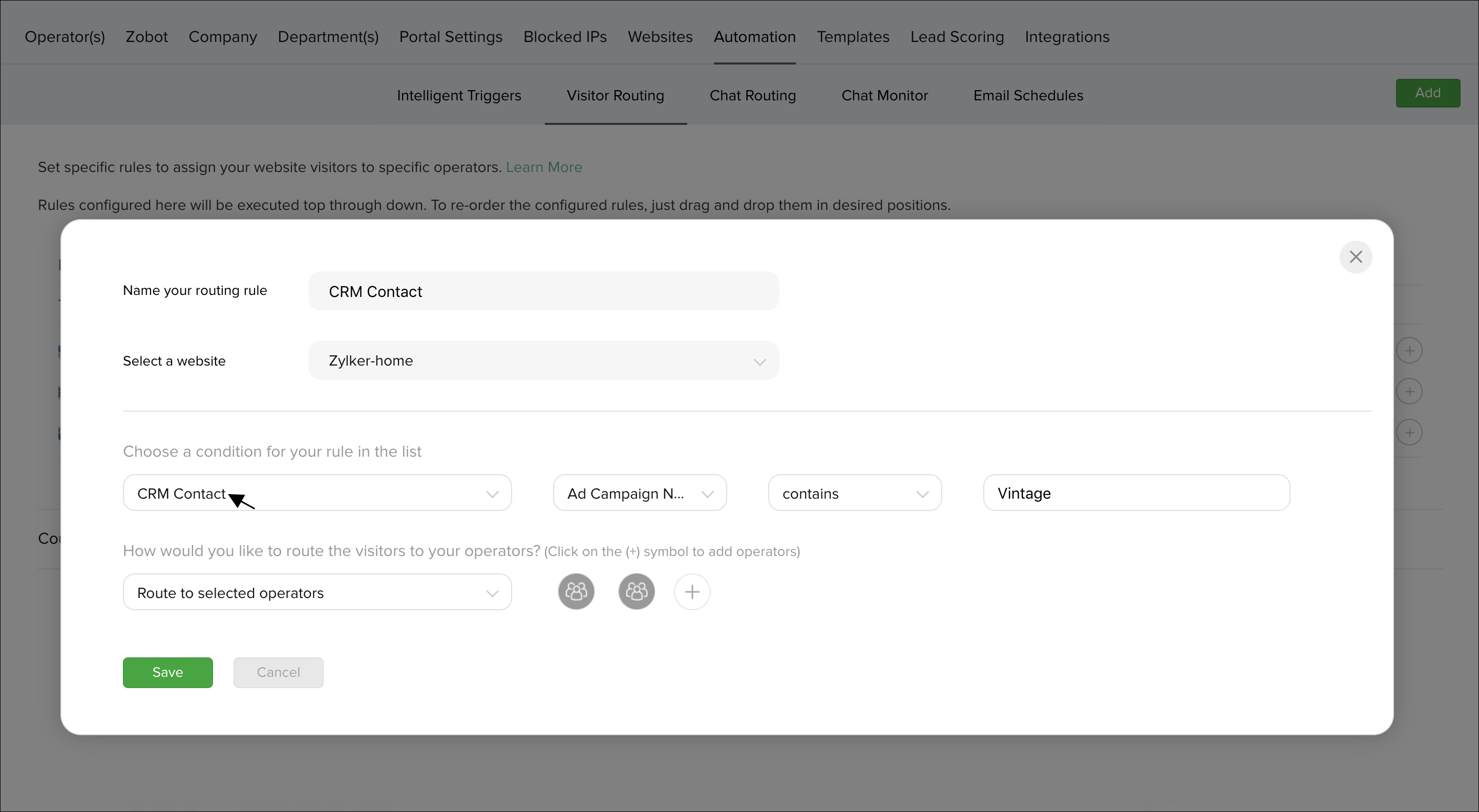Switch to Email Schedules sub-tab
Image resolution: width=1479 pixels, height=812 pixels.
1028,95
